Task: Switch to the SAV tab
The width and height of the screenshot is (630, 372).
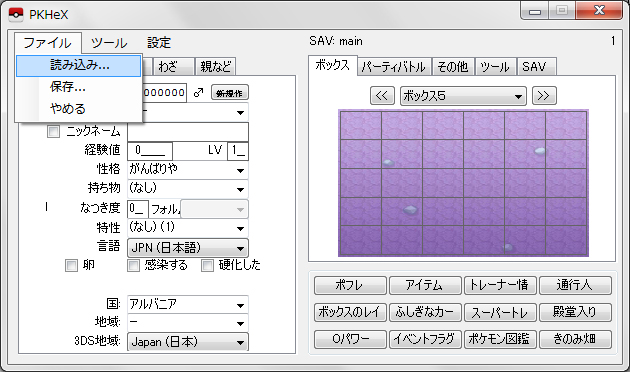Action: 536,67
